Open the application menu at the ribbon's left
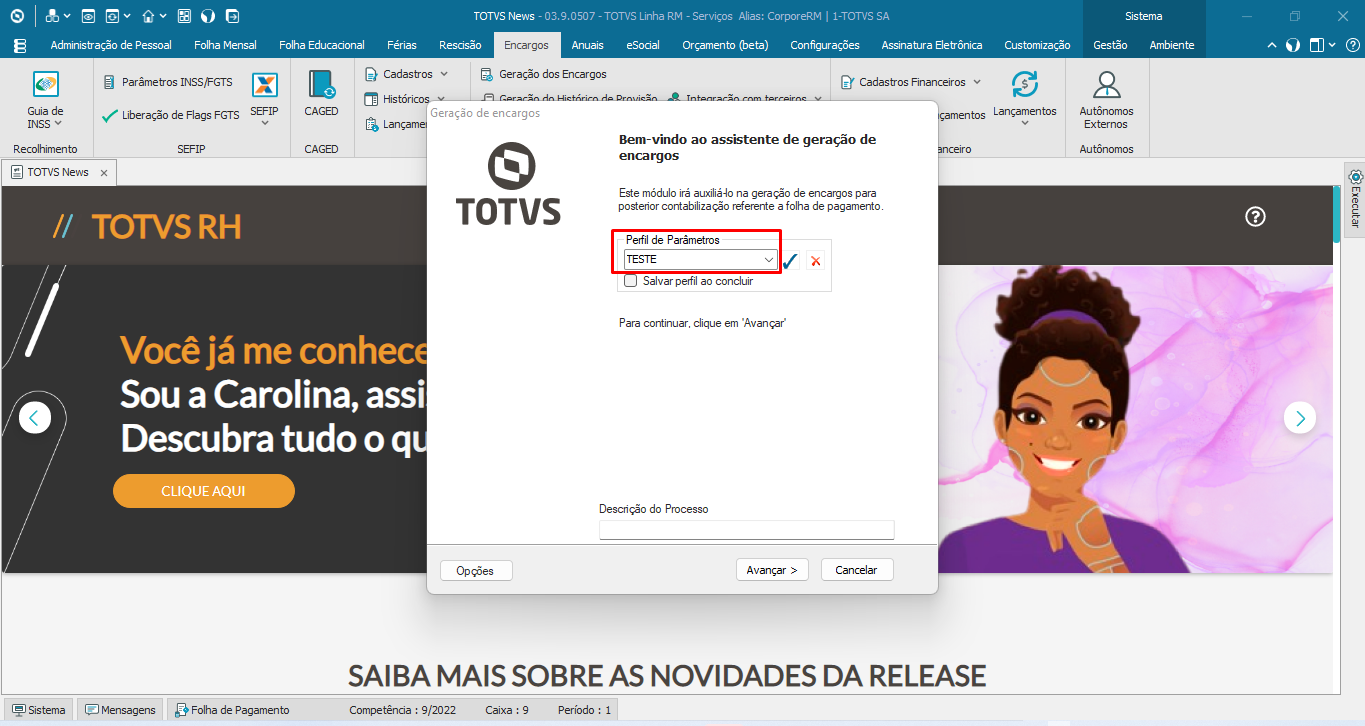The image size is (1365, 726). (20, 45)
